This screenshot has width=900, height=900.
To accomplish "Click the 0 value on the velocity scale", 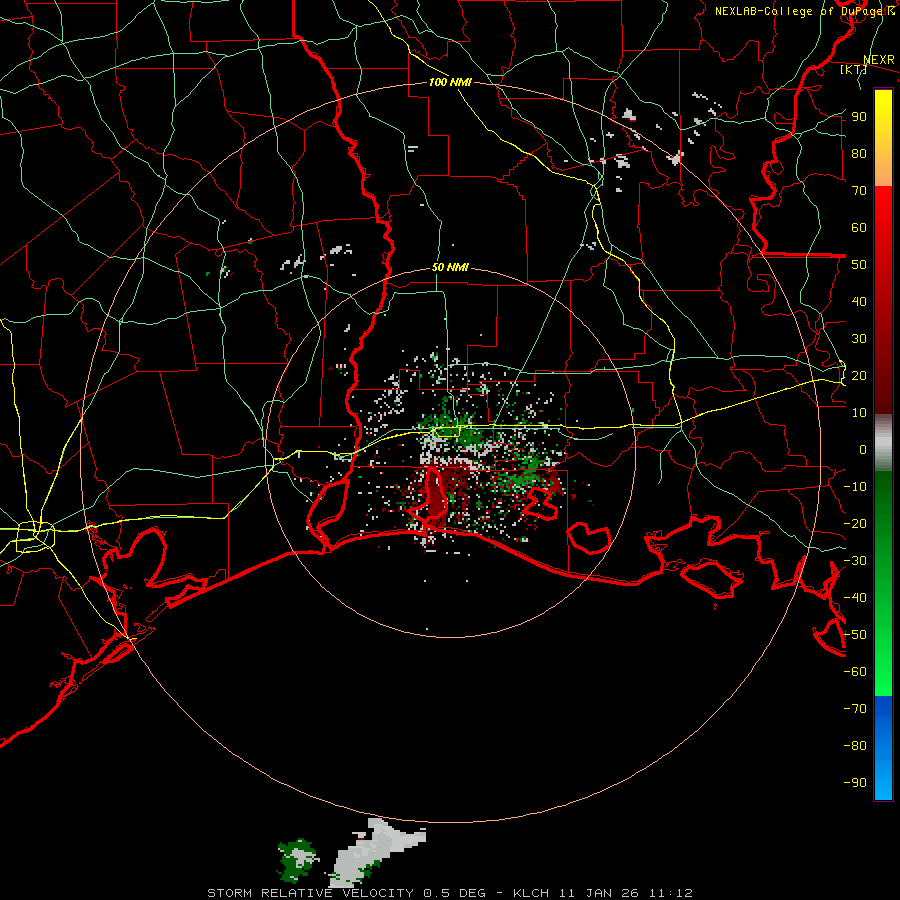I will point(863,449).
